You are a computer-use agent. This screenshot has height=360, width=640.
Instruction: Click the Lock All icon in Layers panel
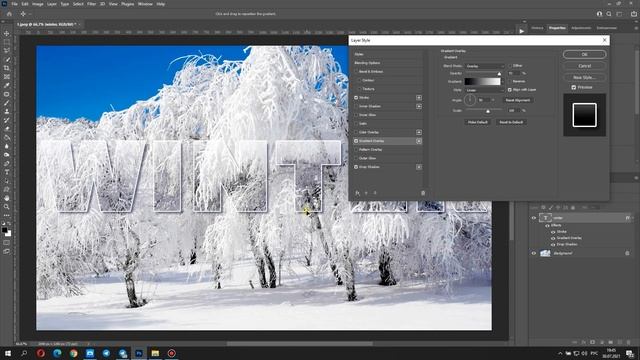573,207
